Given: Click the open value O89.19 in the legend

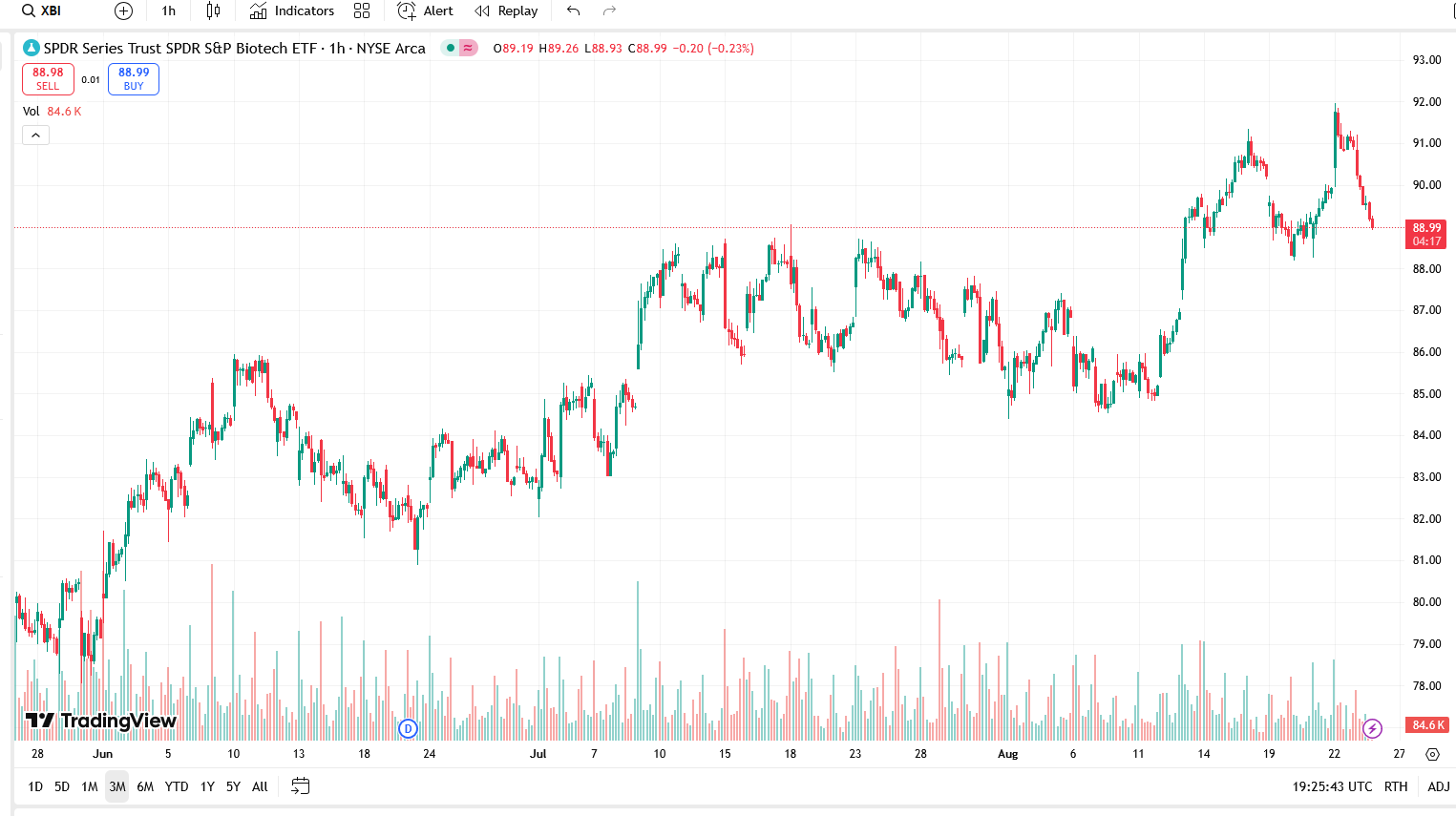Looking at the screenshot, I should [x=514, y=49].
